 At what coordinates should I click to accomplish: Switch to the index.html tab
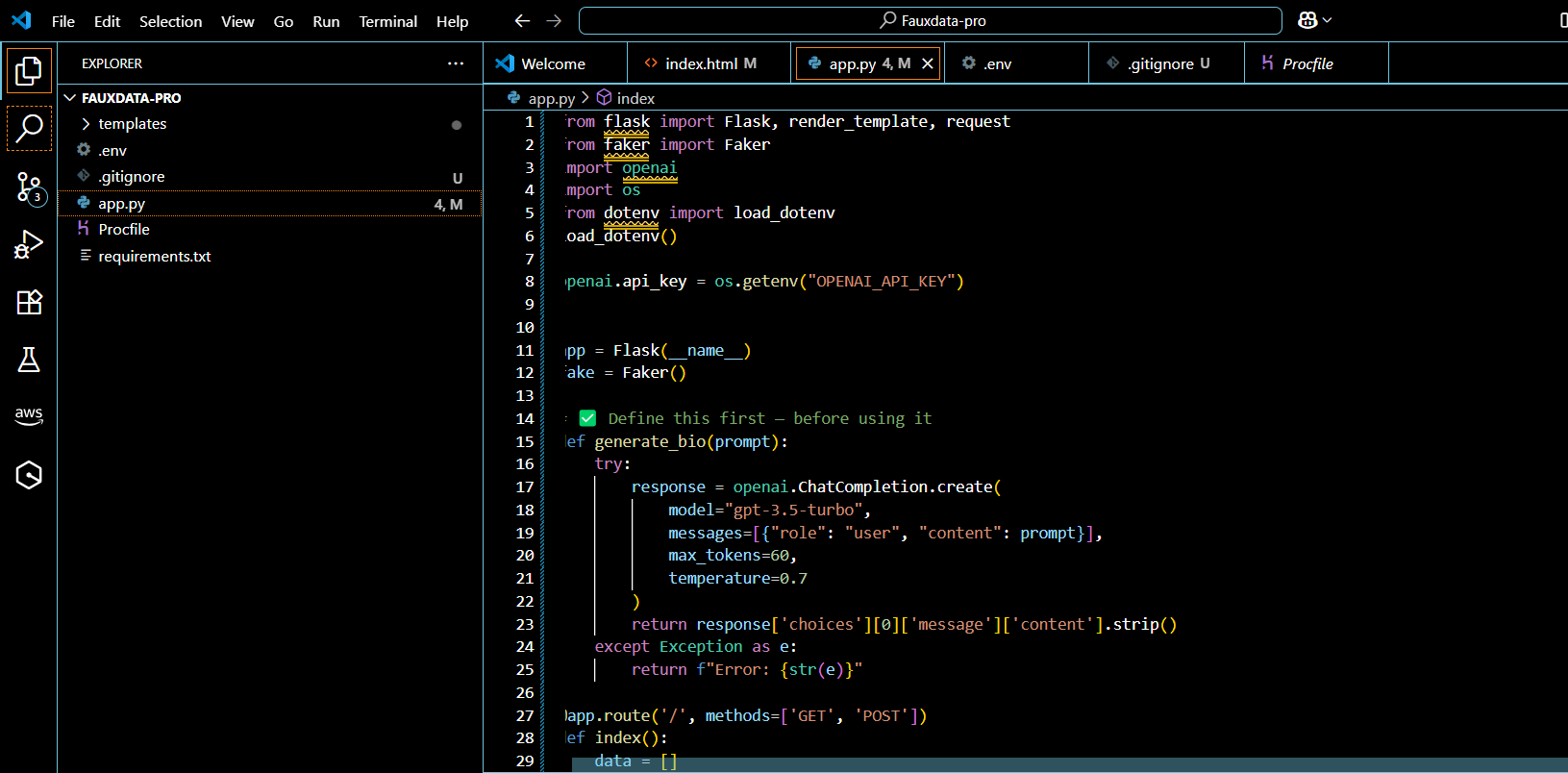tap(701, 63)
